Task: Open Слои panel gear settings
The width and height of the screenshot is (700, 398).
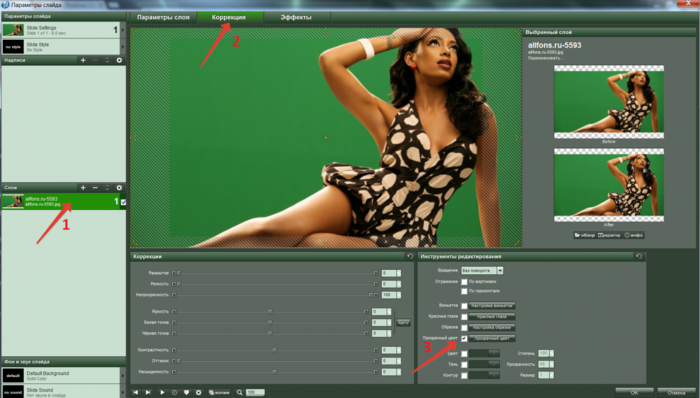Action: (119, 188)
